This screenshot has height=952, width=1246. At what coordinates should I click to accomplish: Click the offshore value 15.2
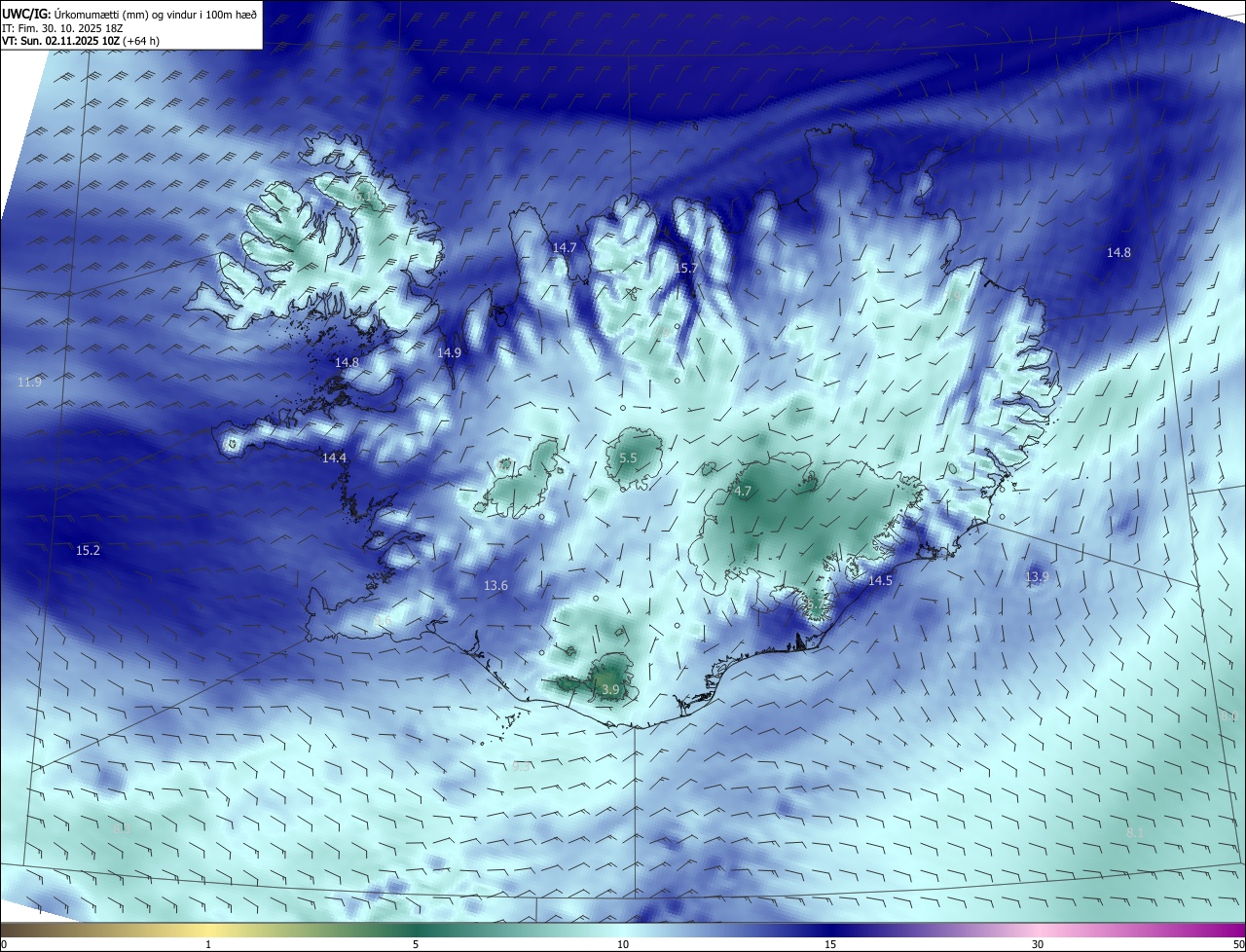pyautogui.click(x=88, y=550)
